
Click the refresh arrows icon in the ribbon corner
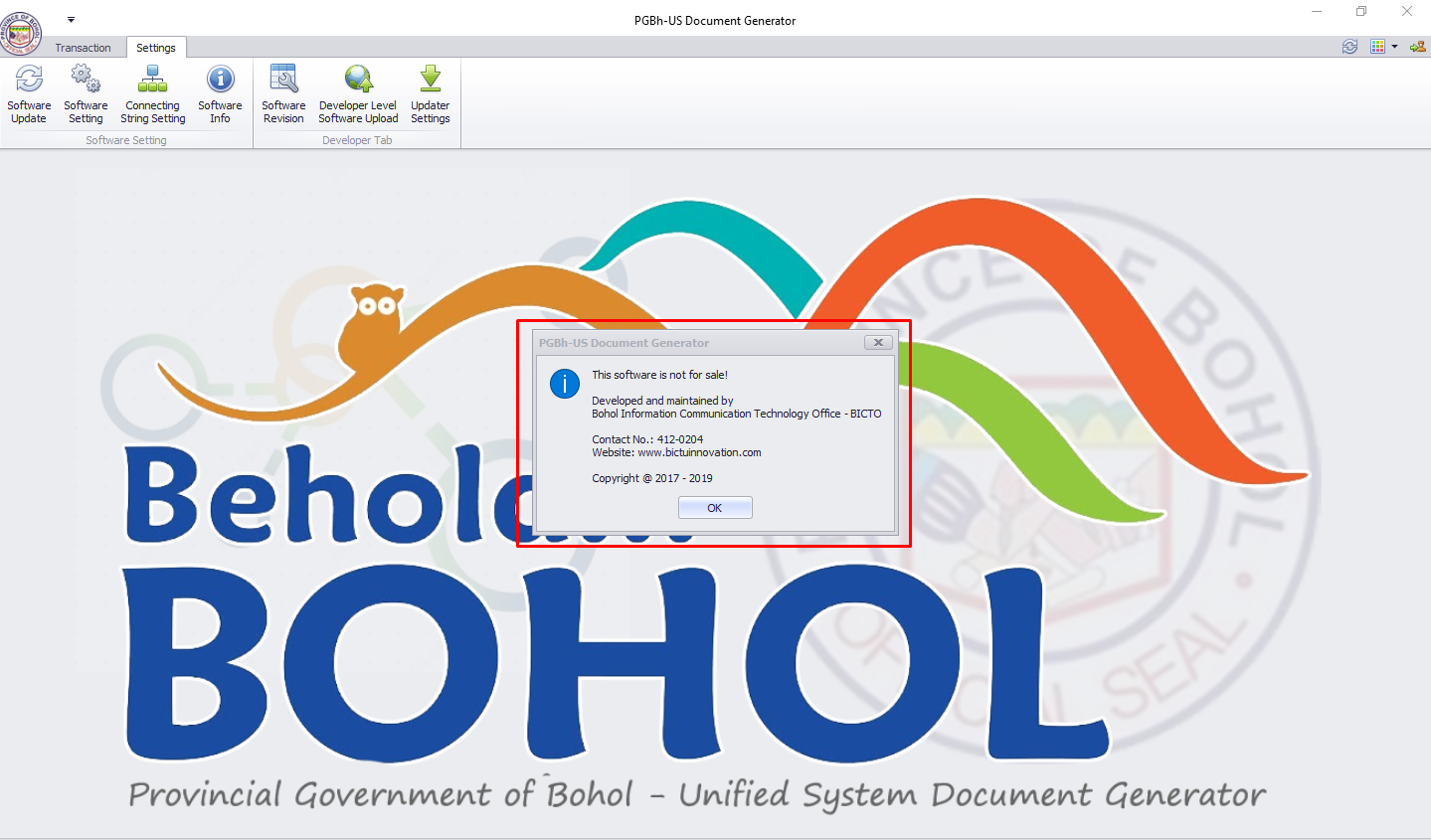pos(1349,47)
